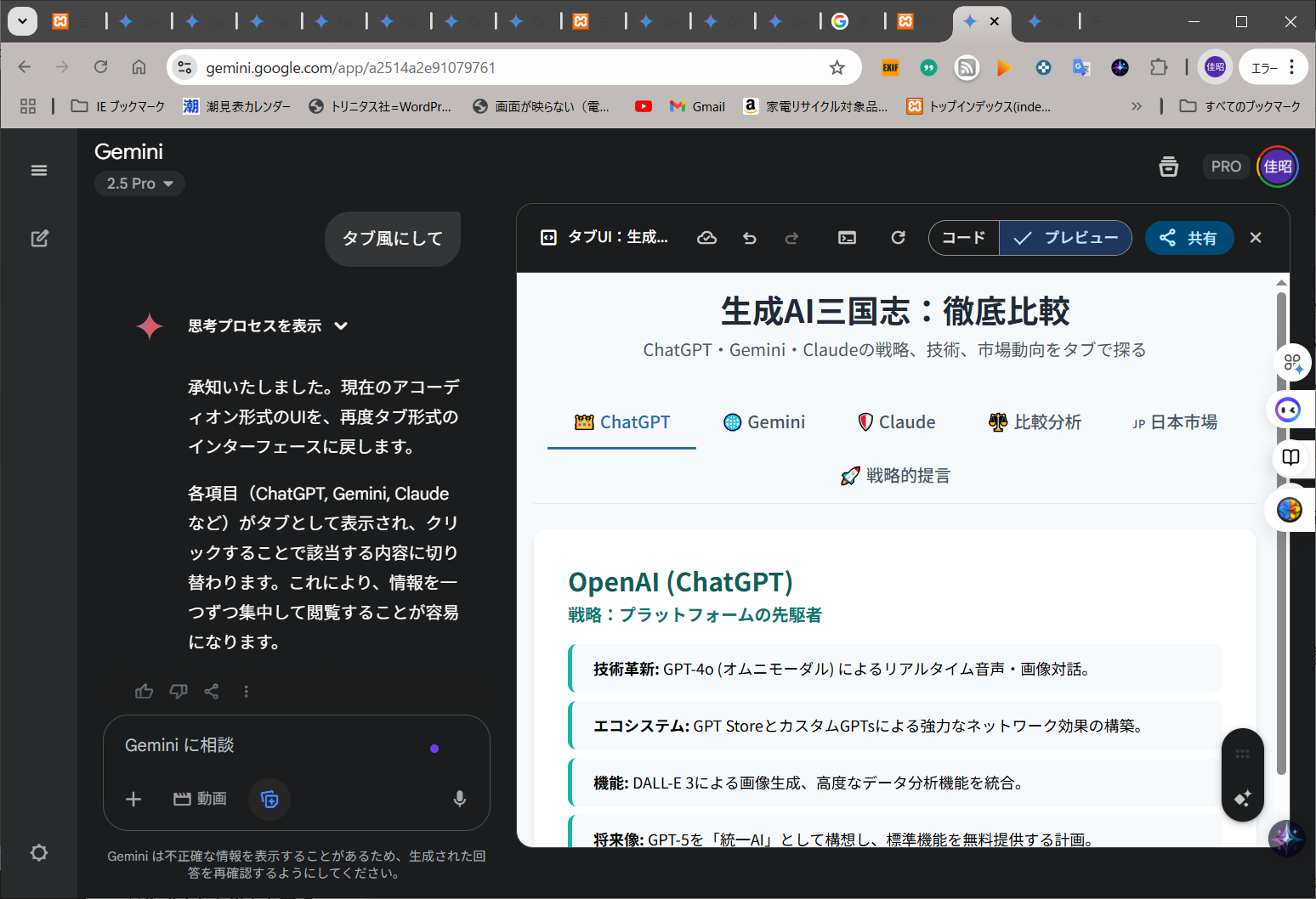Give the response a thumbs down
This screenshot has height=899, width=1316.
click(x=179, y=691)
